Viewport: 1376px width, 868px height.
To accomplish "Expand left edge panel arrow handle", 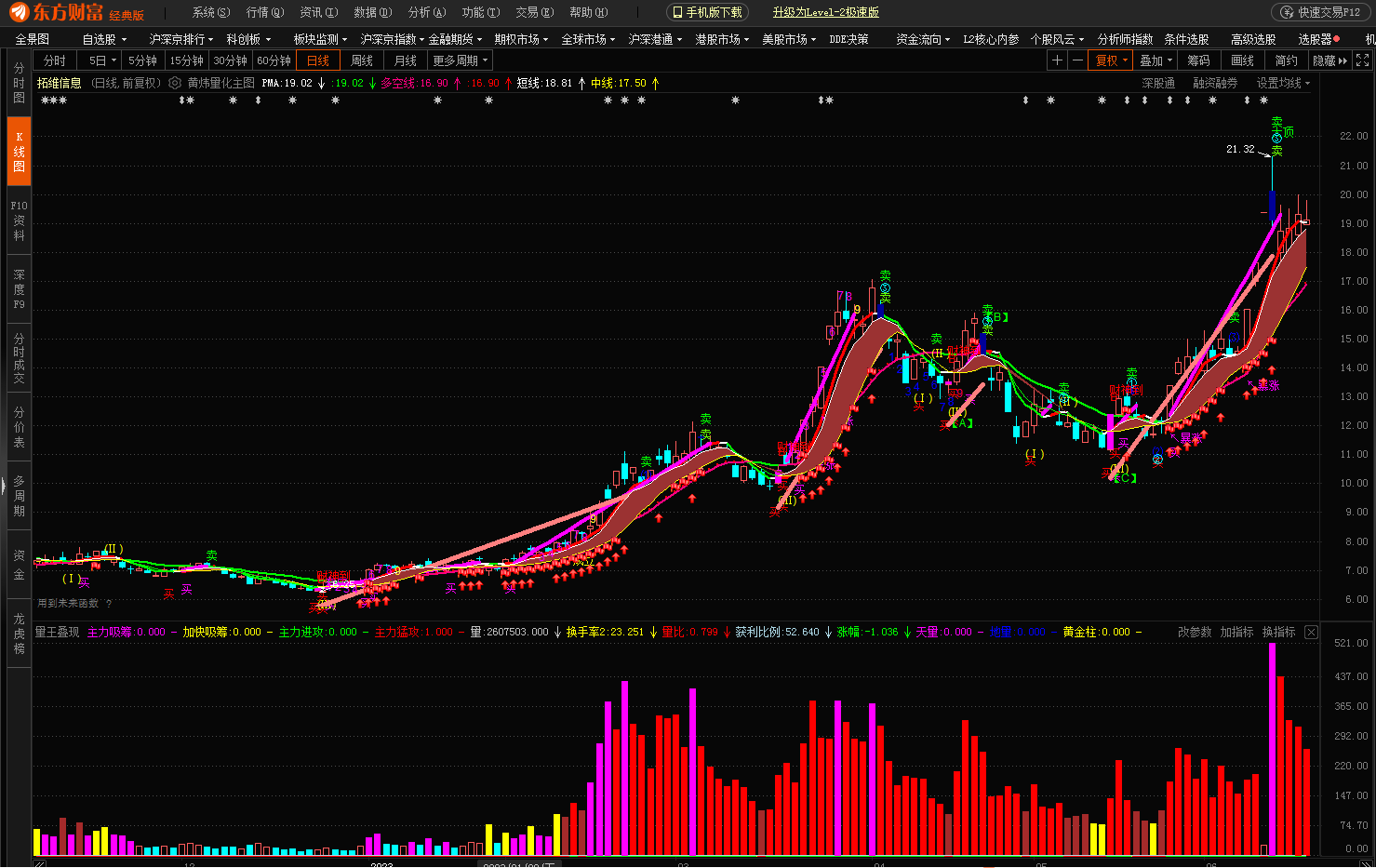I will point(3,485).
